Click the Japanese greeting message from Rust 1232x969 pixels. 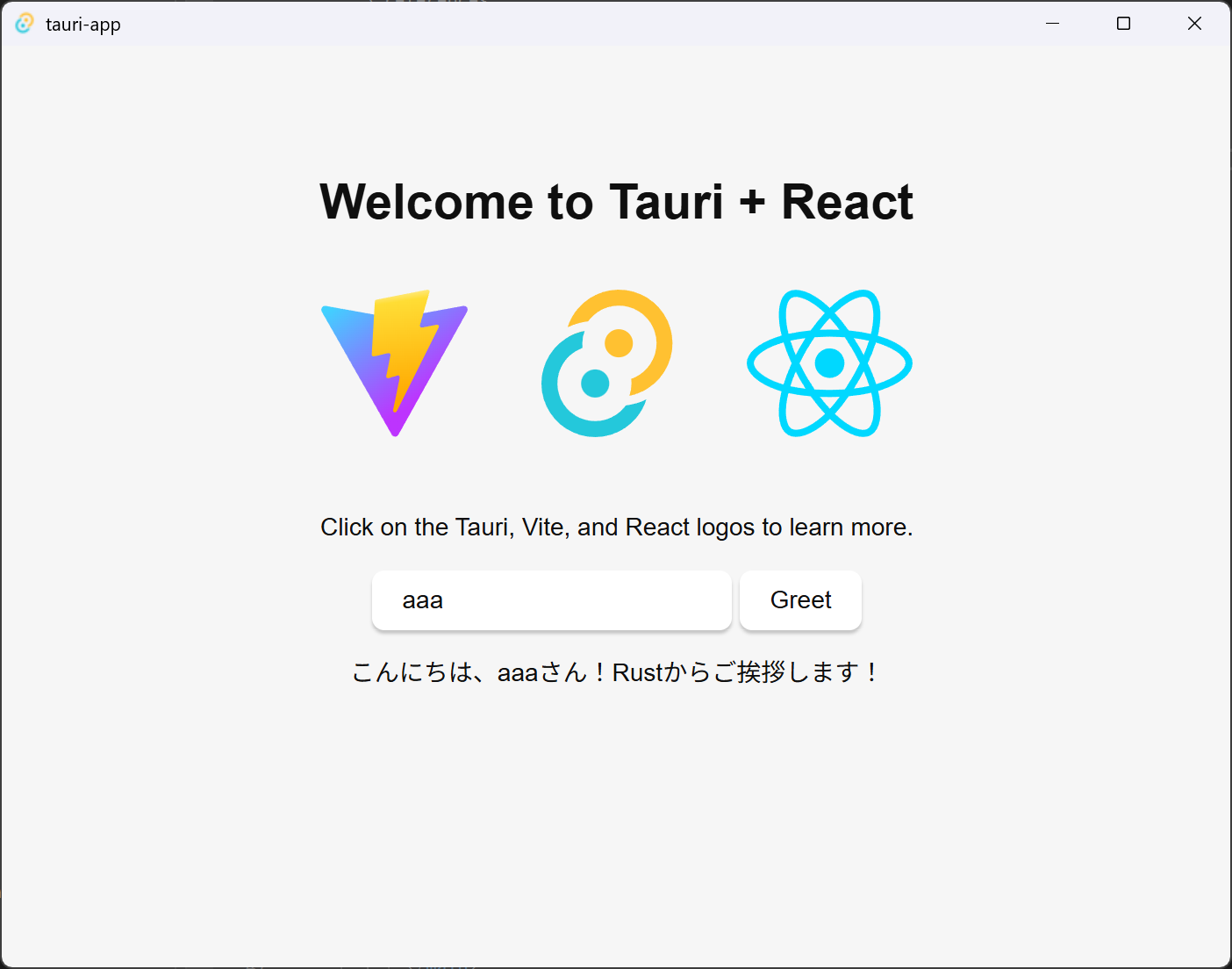point(614,671)
